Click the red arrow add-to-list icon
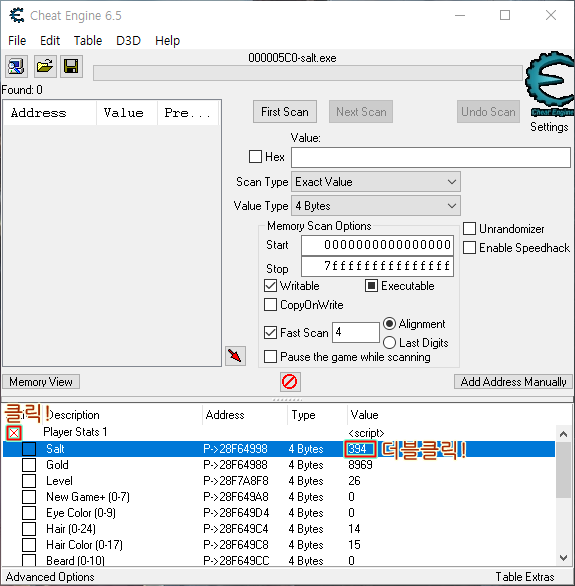Viewport: 575px width, 586px height. 235,356
